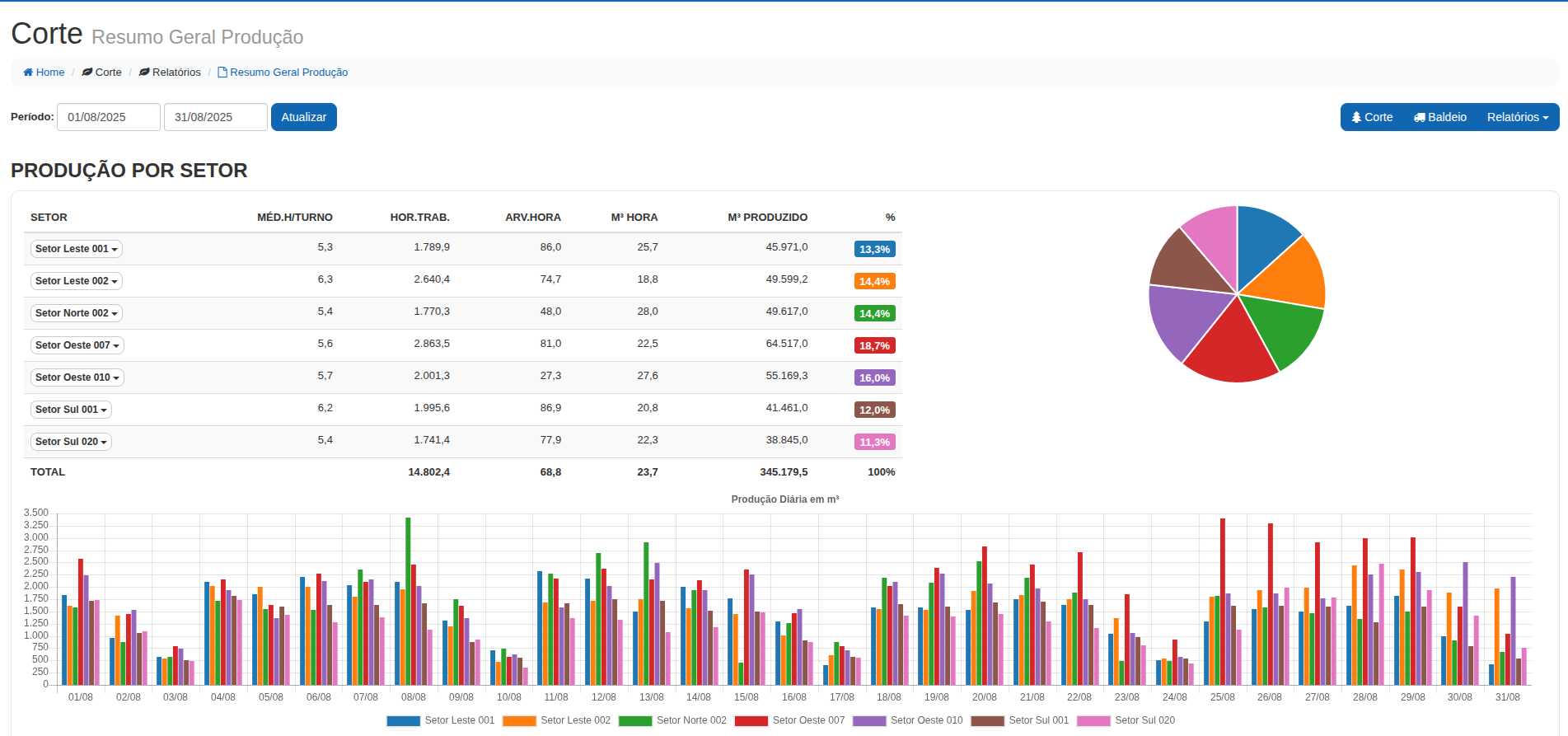Open the Relatórios dropdown menu at top right
Viewport: 1568px width, 736px height.
pyautogui.click(x=1517, y=117)
